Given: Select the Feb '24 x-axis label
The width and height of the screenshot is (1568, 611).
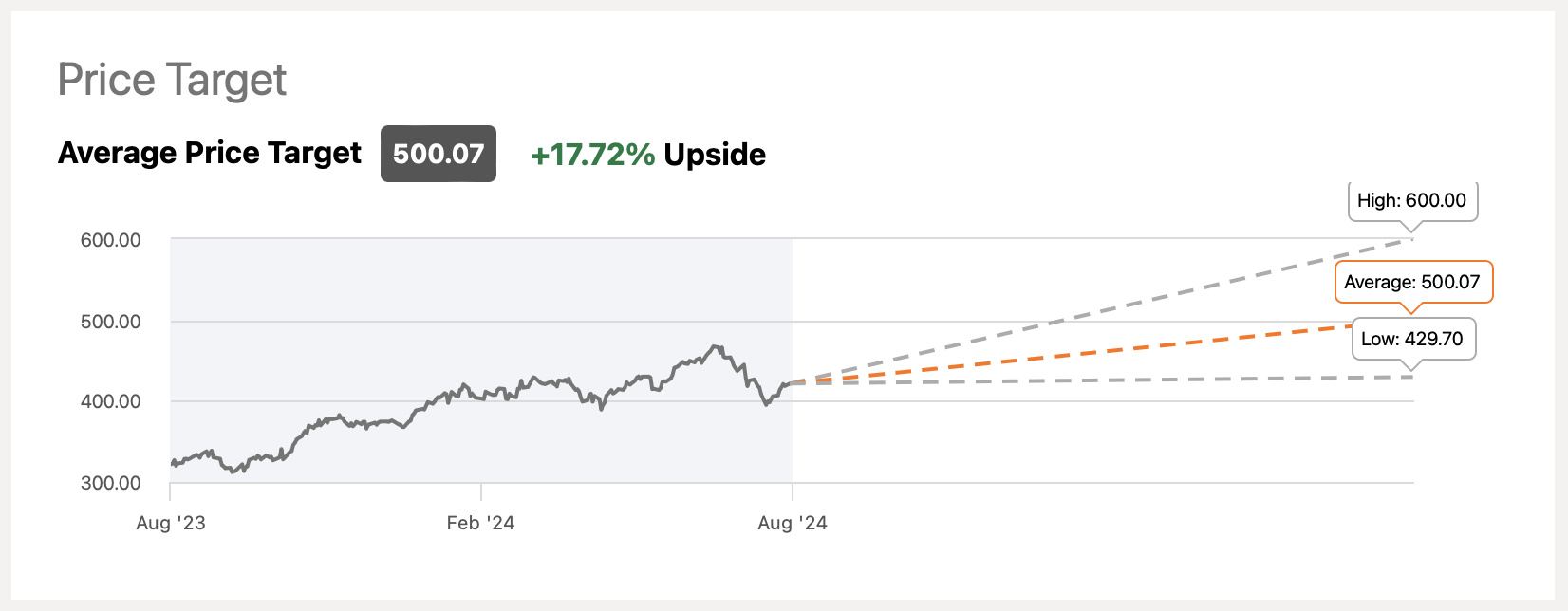Looking at the screenshot, I should pos(480,523).
